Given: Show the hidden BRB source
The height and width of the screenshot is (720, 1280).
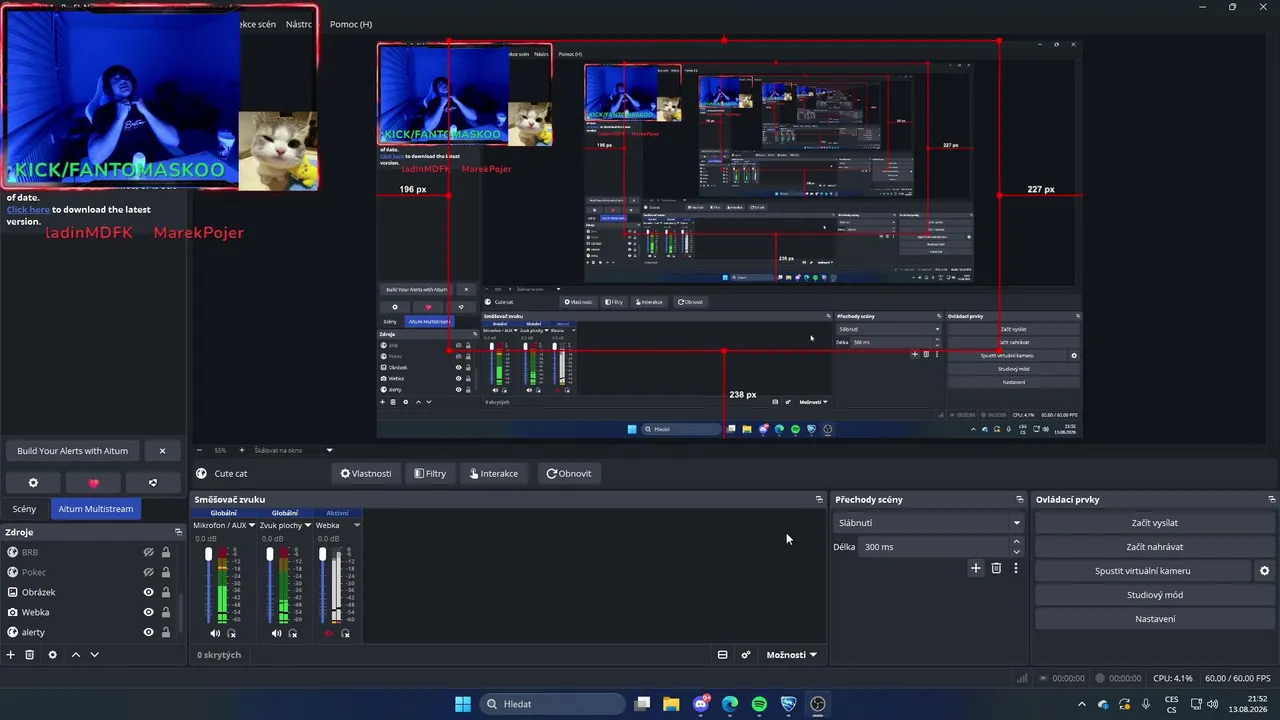Looking at the screenshot, I should coord(148,552).
